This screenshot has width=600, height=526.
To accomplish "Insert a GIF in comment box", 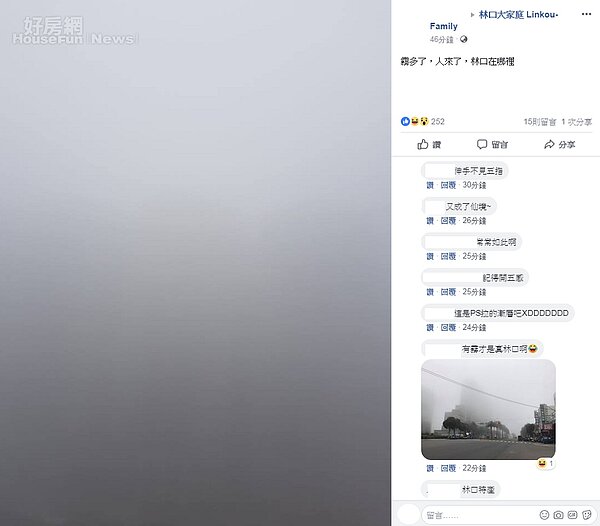I will pyautogui.click(x=572, y=515).
